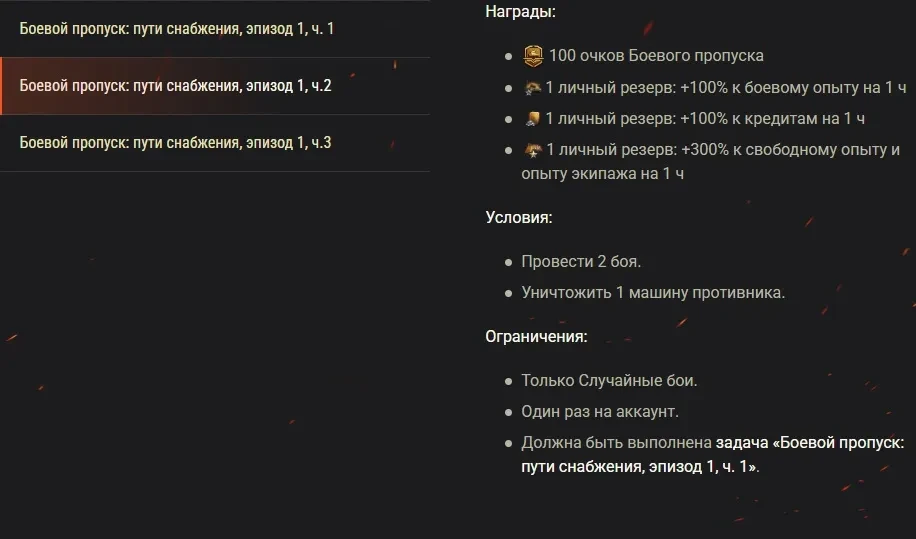Click the Battle Pass points badge icon
916x539 pixels.
[532, 55]
